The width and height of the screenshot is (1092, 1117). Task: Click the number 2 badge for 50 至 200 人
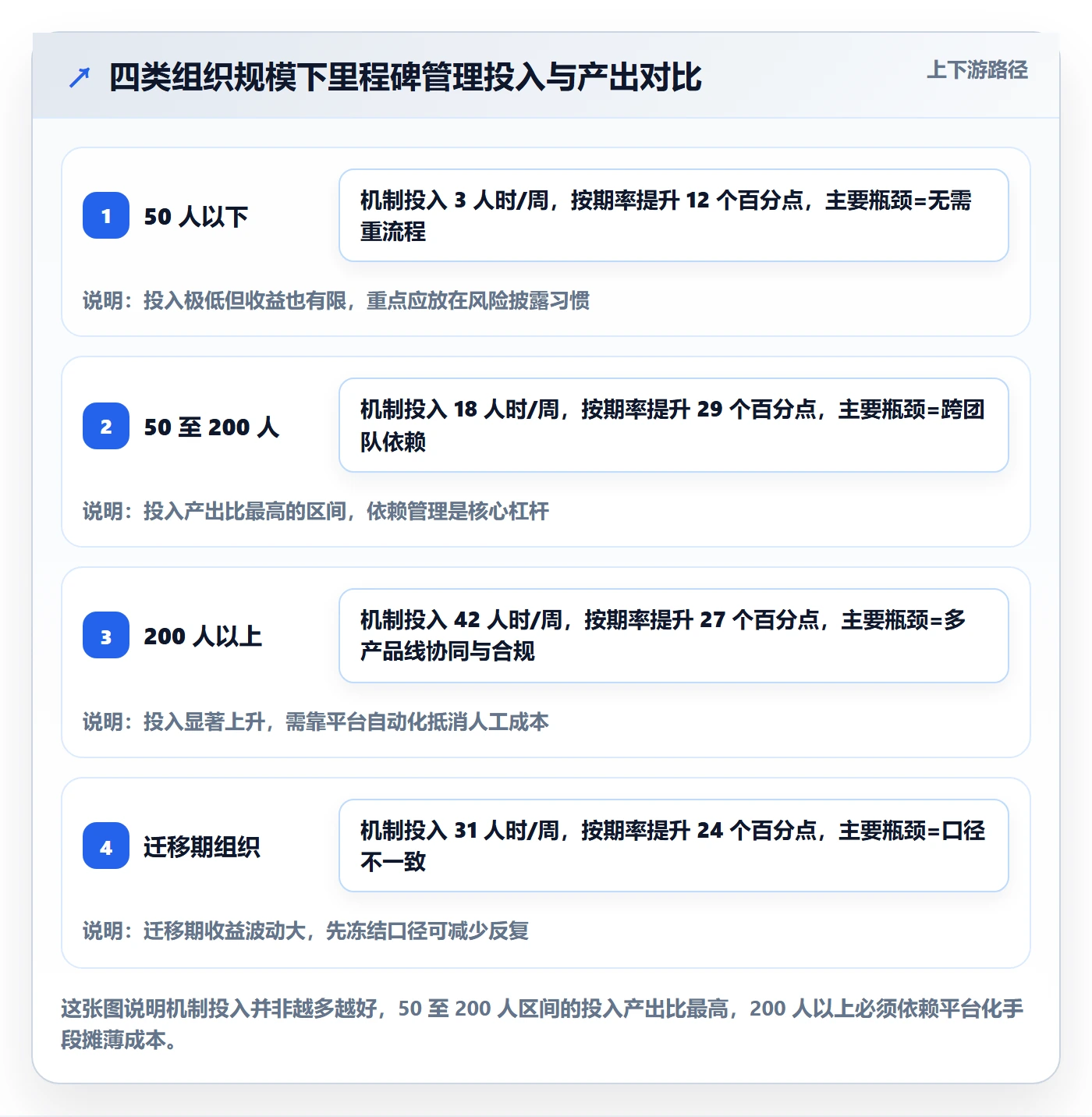point(106,426)
